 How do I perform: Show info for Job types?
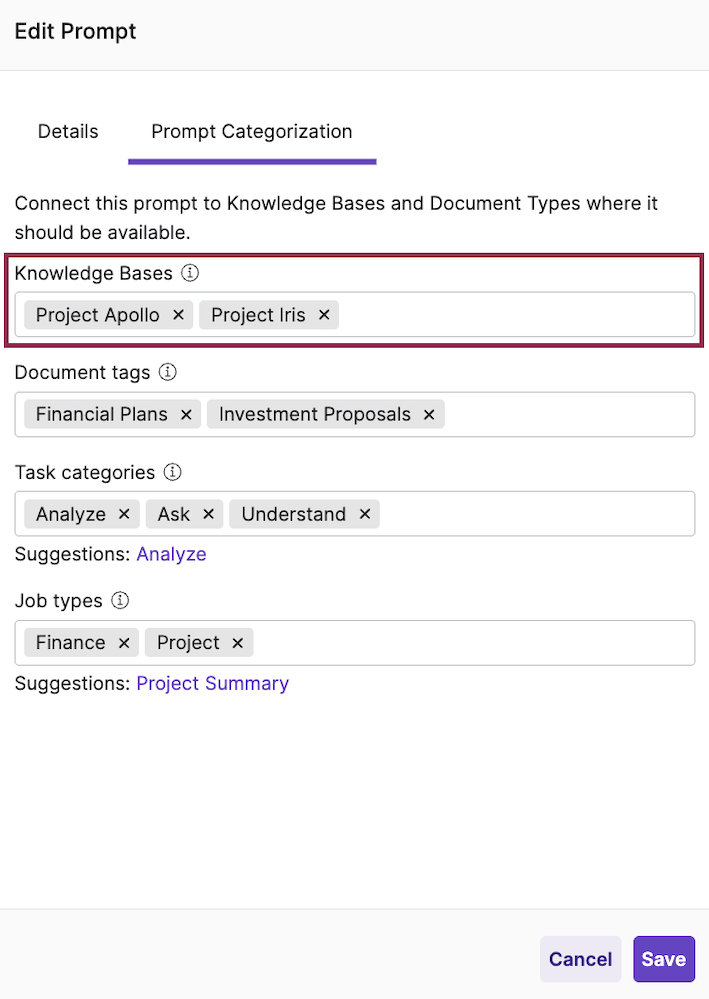point(120,601)
